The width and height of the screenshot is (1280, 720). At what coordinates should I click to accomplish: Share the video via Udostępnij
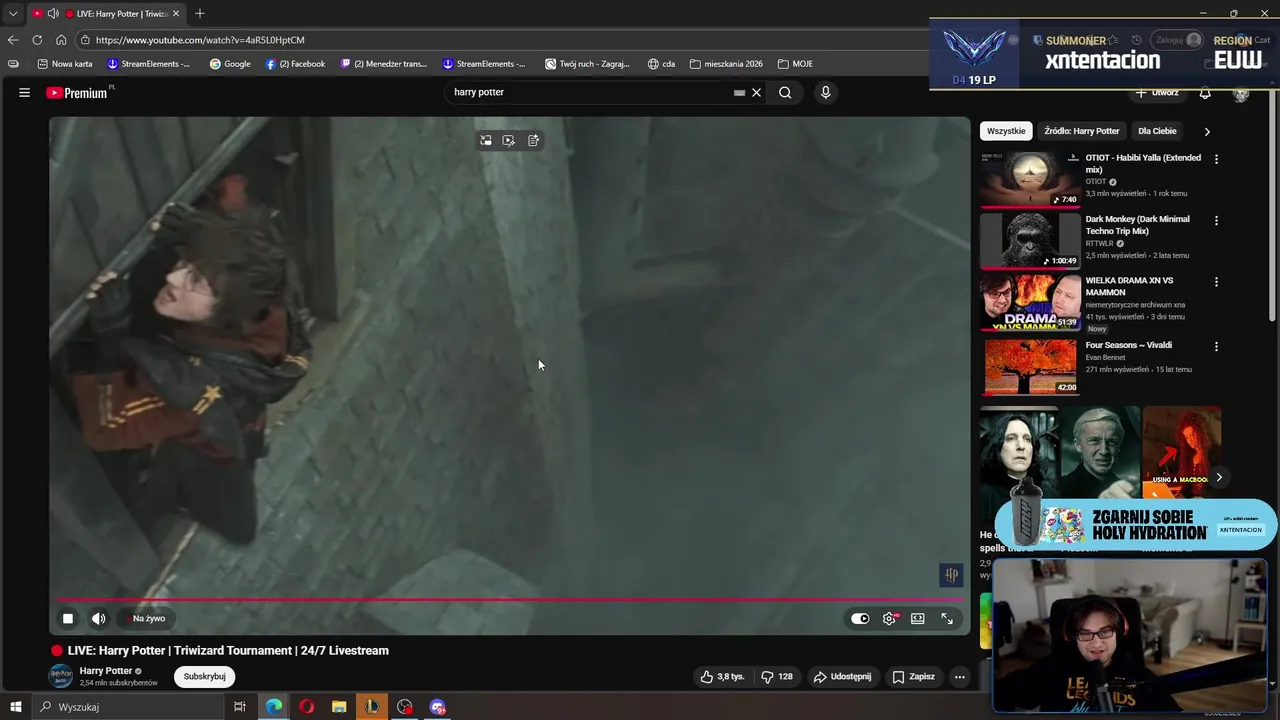(x=842, y=677)
